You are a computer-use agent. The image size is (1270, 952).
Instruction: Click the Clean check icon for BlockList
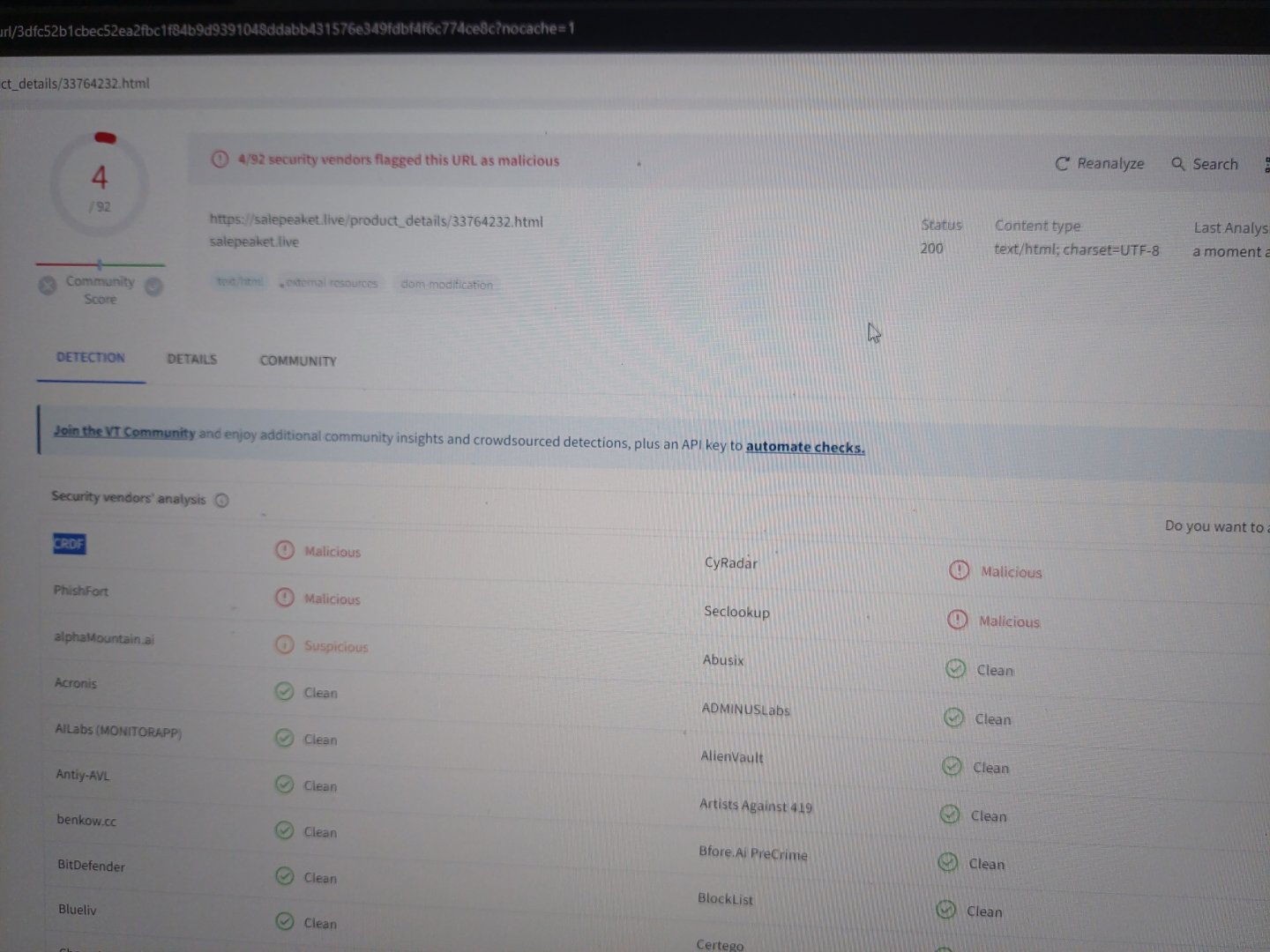click(x=945, y=910)
